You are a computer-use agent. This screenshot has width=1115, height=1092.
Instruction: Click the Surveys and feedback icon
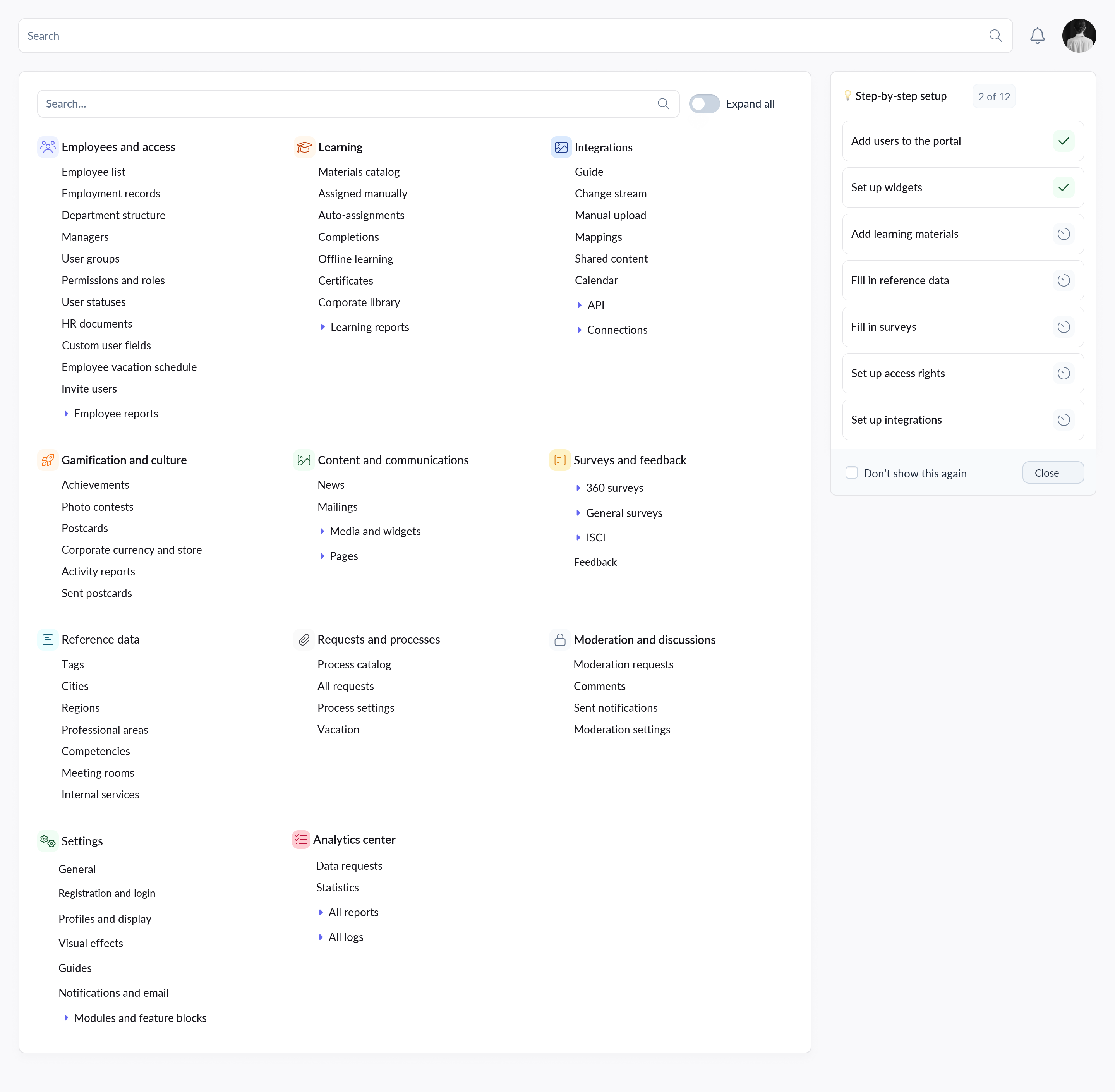(x=559, y=460)
